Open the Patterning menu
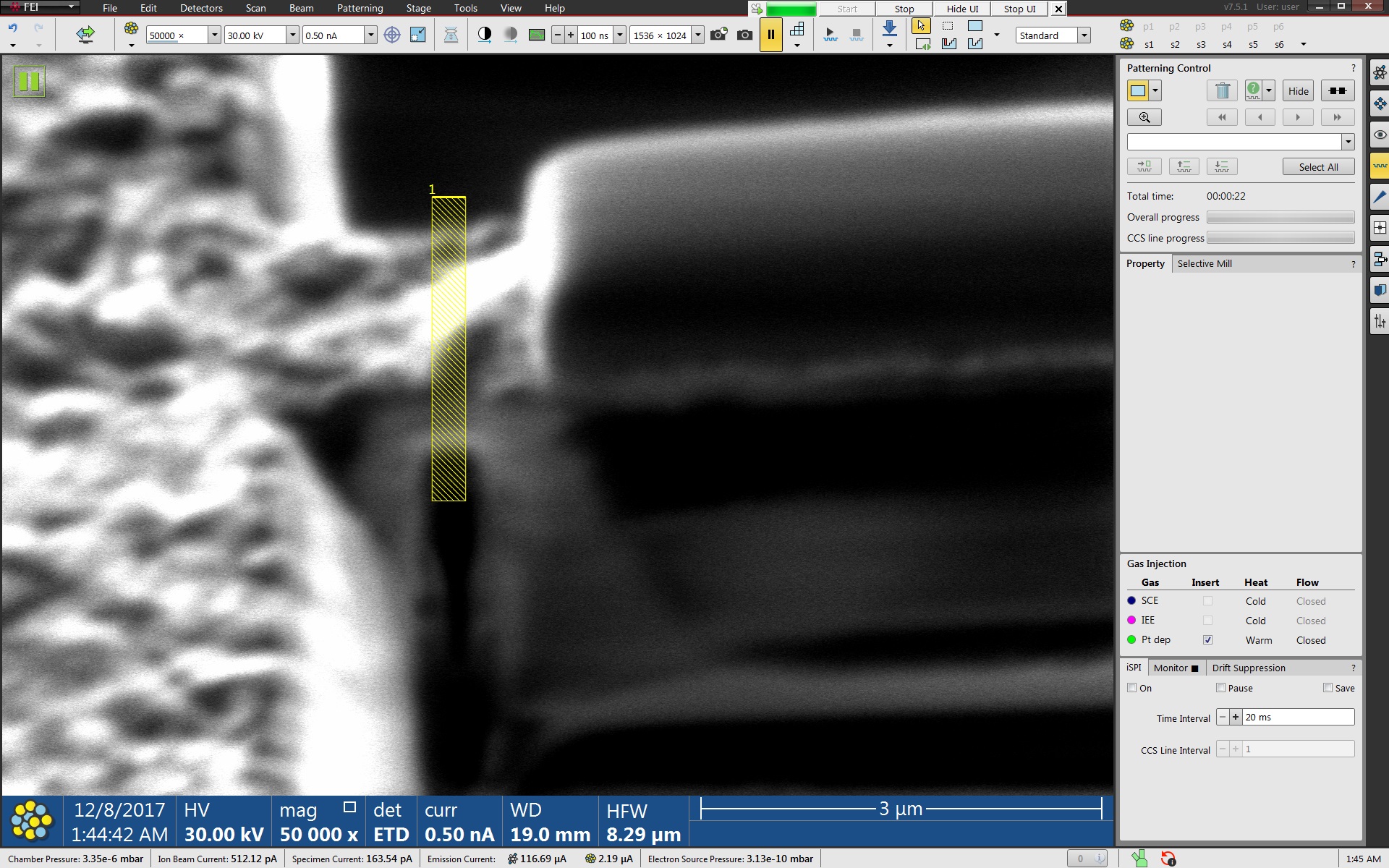Screen dimensions: 1389x868 (x=360, y=8)
